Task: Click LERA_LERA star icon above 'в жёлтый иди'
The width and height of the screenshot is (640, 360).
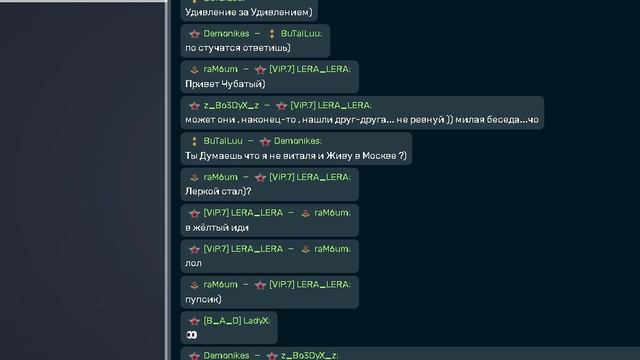Action: [x=194, y=213]
